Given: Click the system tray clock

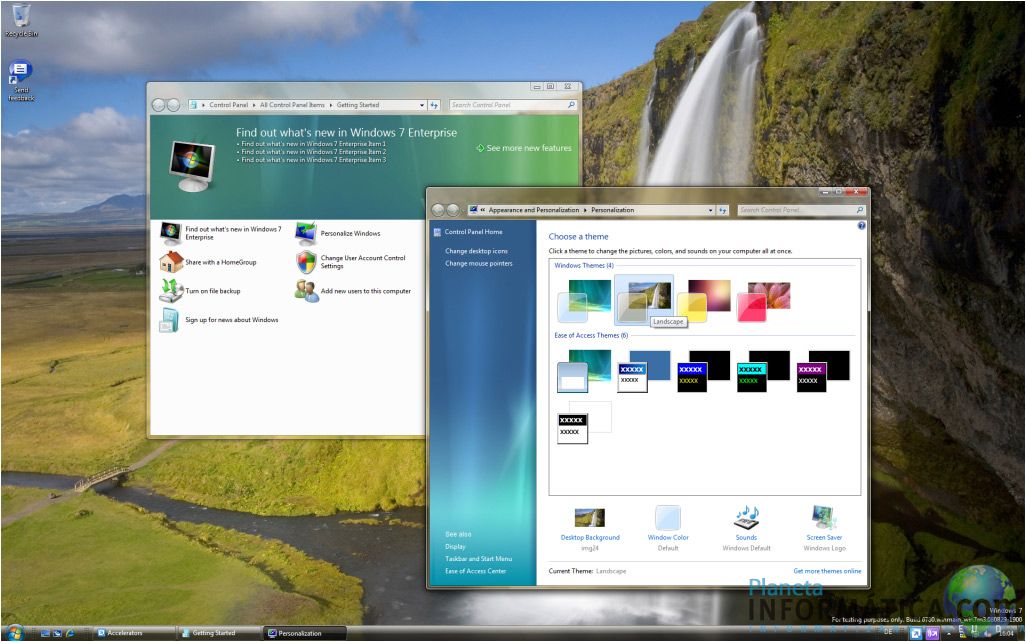Looking at the screenshot, I should 1008,633.
